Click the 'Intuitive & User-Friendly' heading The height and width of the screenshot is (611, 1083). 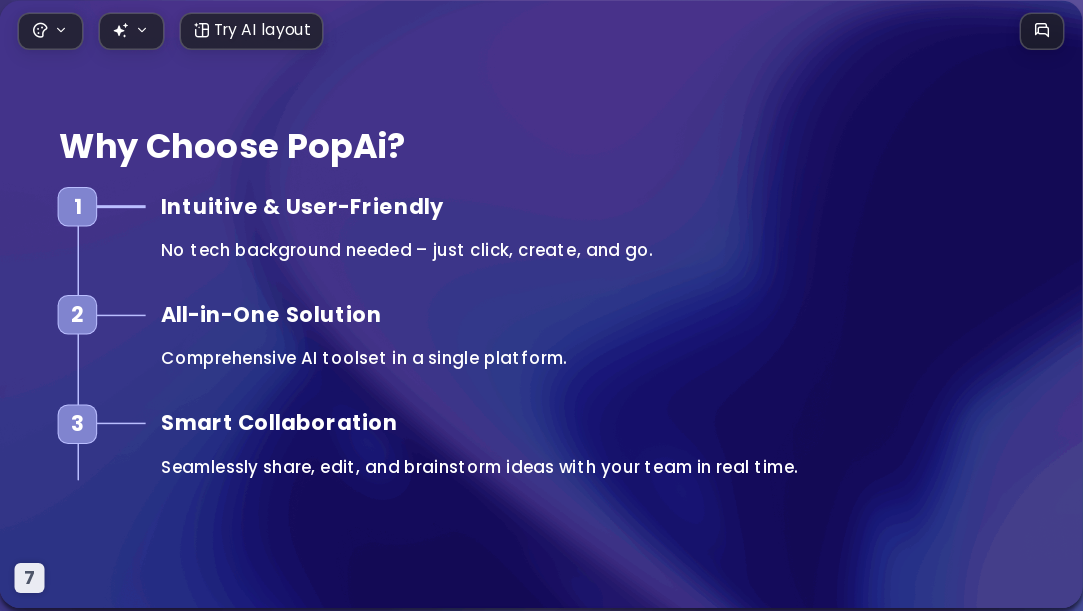tap(302, 207)
